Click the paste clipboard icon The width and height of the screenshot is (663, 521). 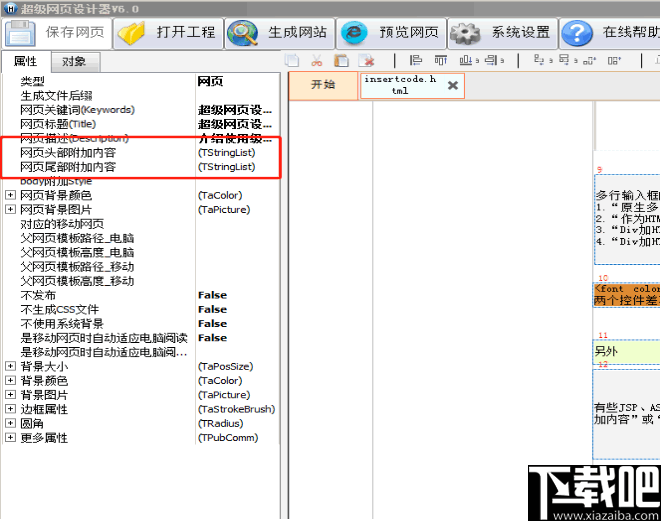click(341, 60)
